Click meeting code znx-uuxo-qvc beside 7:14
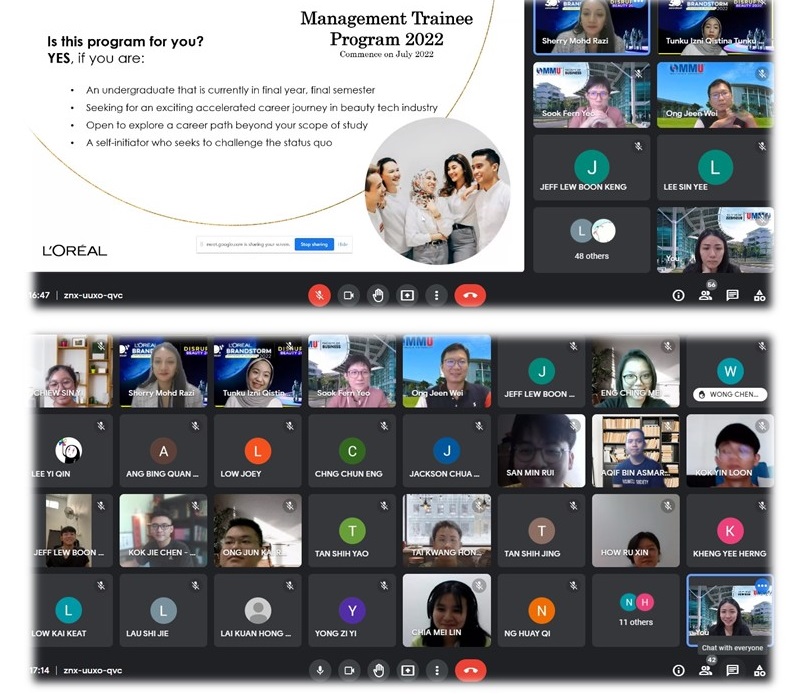 pyautogui.click(x=93, y=670)
